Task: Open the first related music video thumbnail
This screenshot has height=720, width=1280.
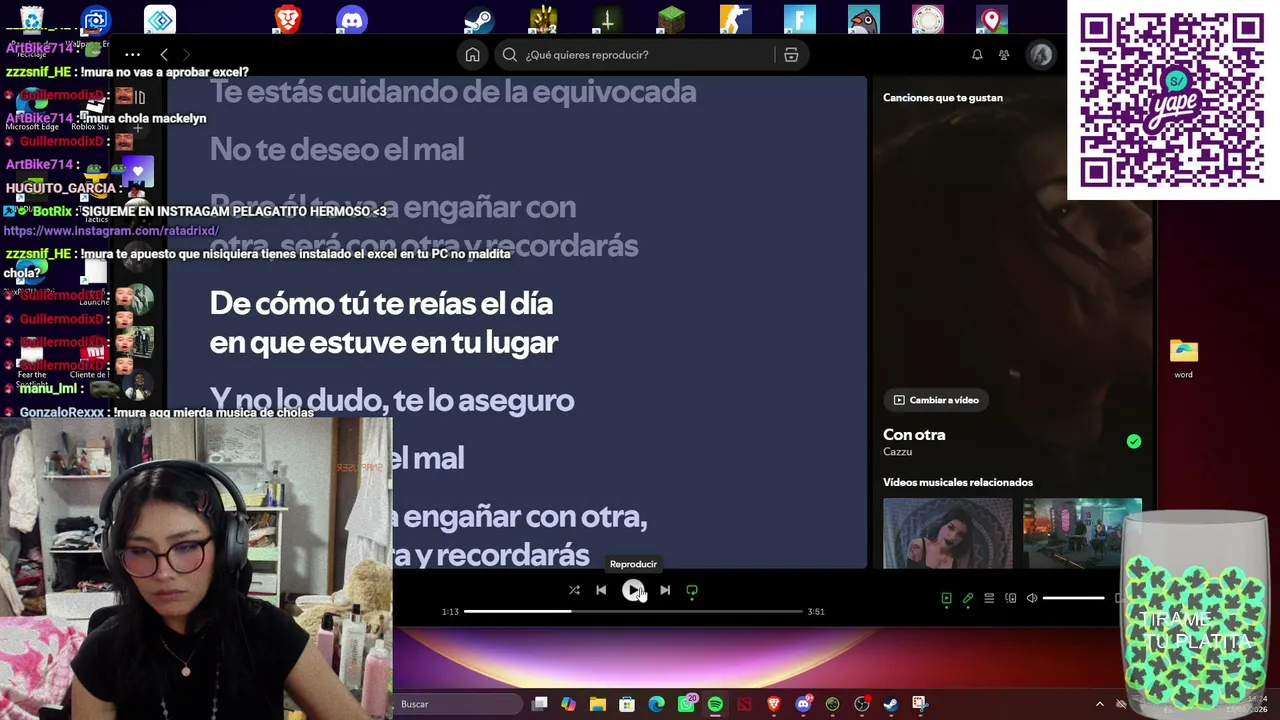Action: click(x=947, y=532)
